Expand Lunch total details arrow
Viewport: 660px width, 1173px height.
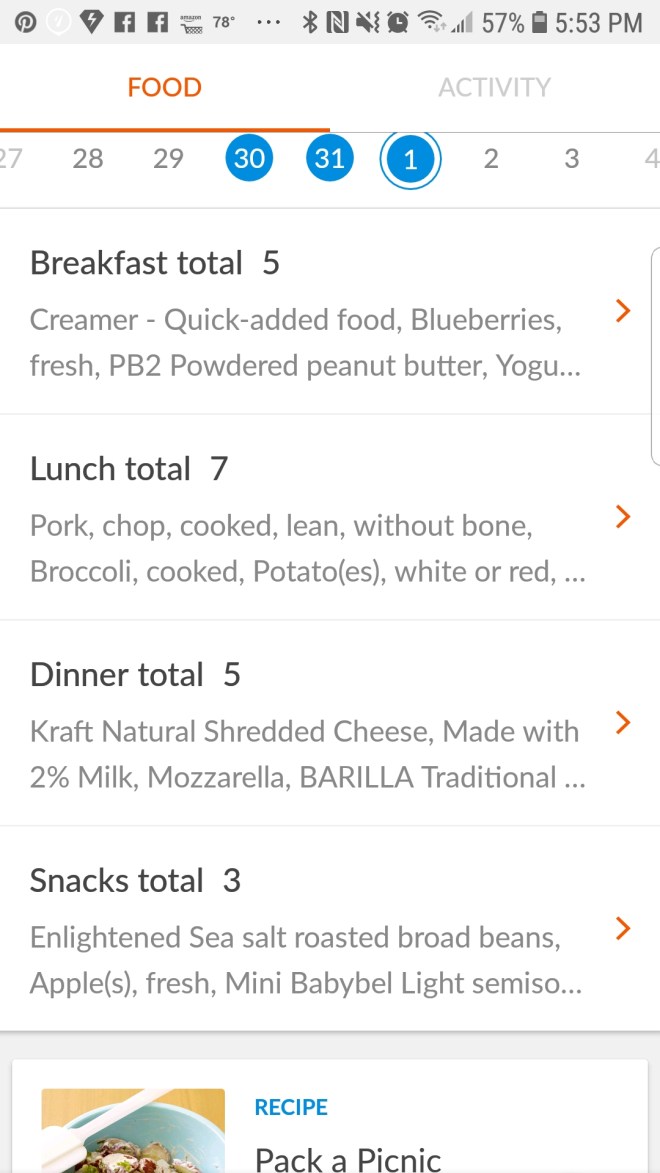(x=623, y=517)
